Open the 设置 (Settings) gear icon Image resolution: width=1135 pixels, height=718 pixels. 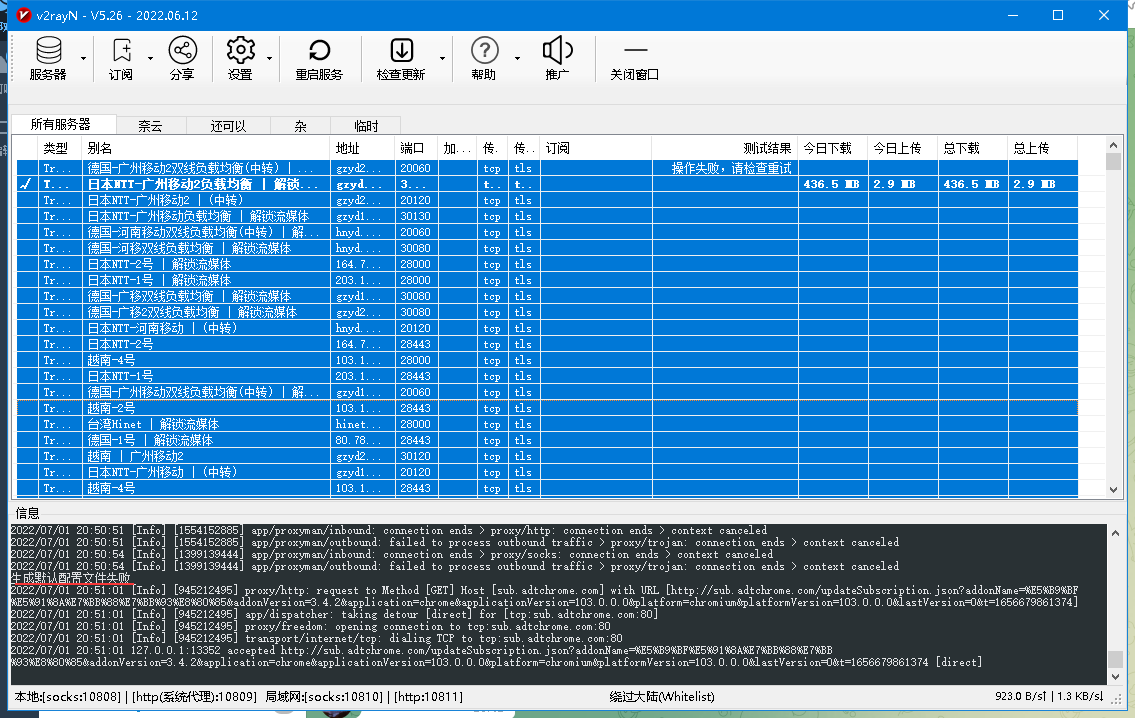pos(240,51)
